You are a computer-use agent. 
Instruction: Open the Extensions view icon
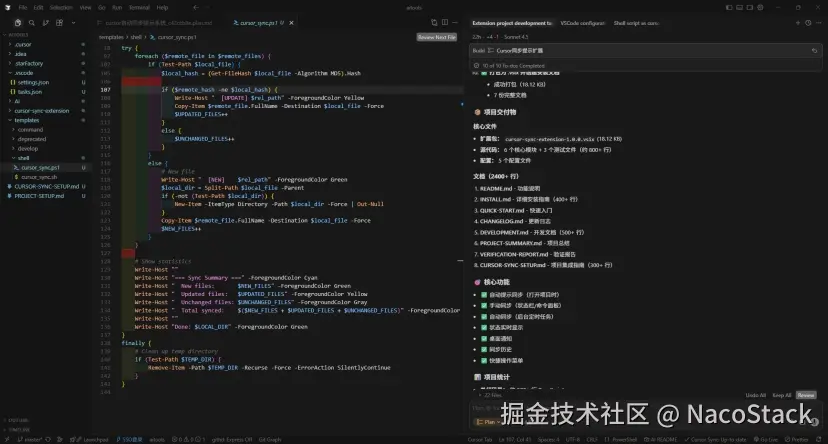[x=59, y=23]
